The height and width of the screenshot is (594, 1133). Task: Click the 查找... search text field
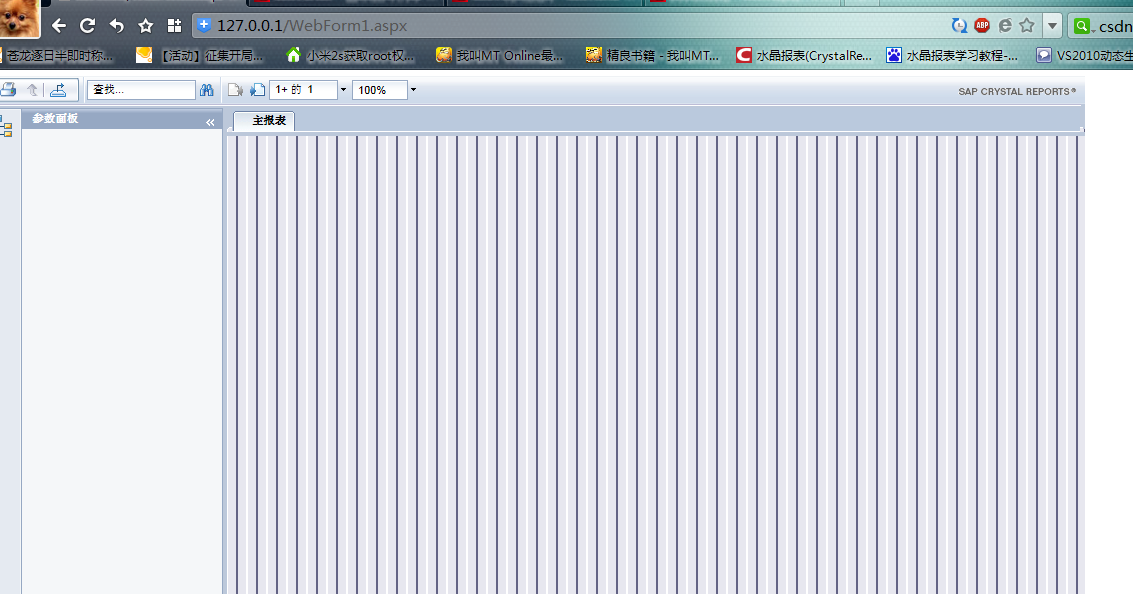[141, 90]
